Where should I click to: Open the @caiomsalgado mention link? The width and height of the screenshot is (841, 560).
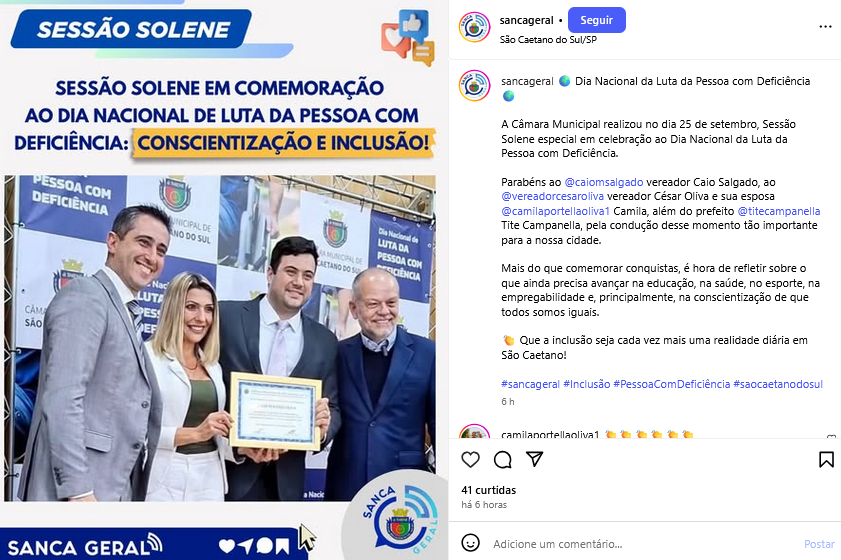[x=603, y=182]
